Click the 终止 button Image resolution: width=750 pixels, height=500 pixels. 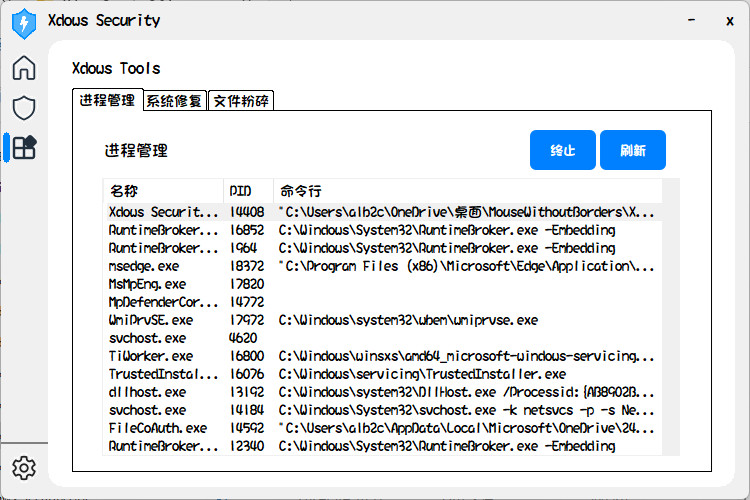click(x=562, y=150)
